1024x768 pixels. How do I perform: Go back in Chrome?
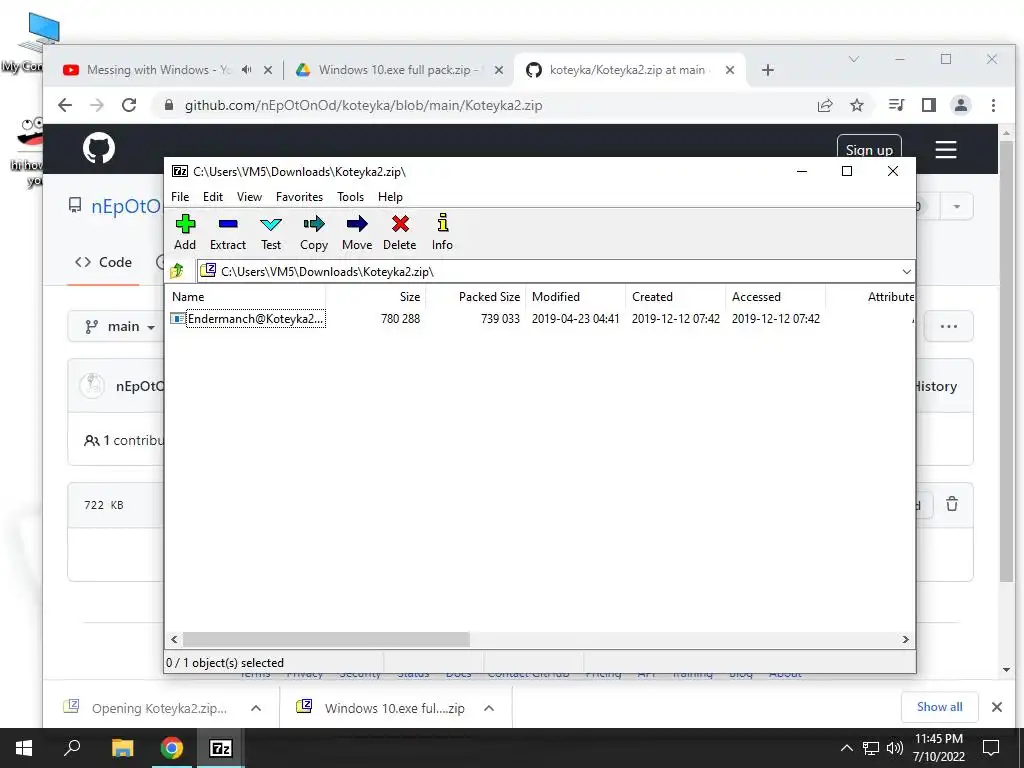click(65, 105)
